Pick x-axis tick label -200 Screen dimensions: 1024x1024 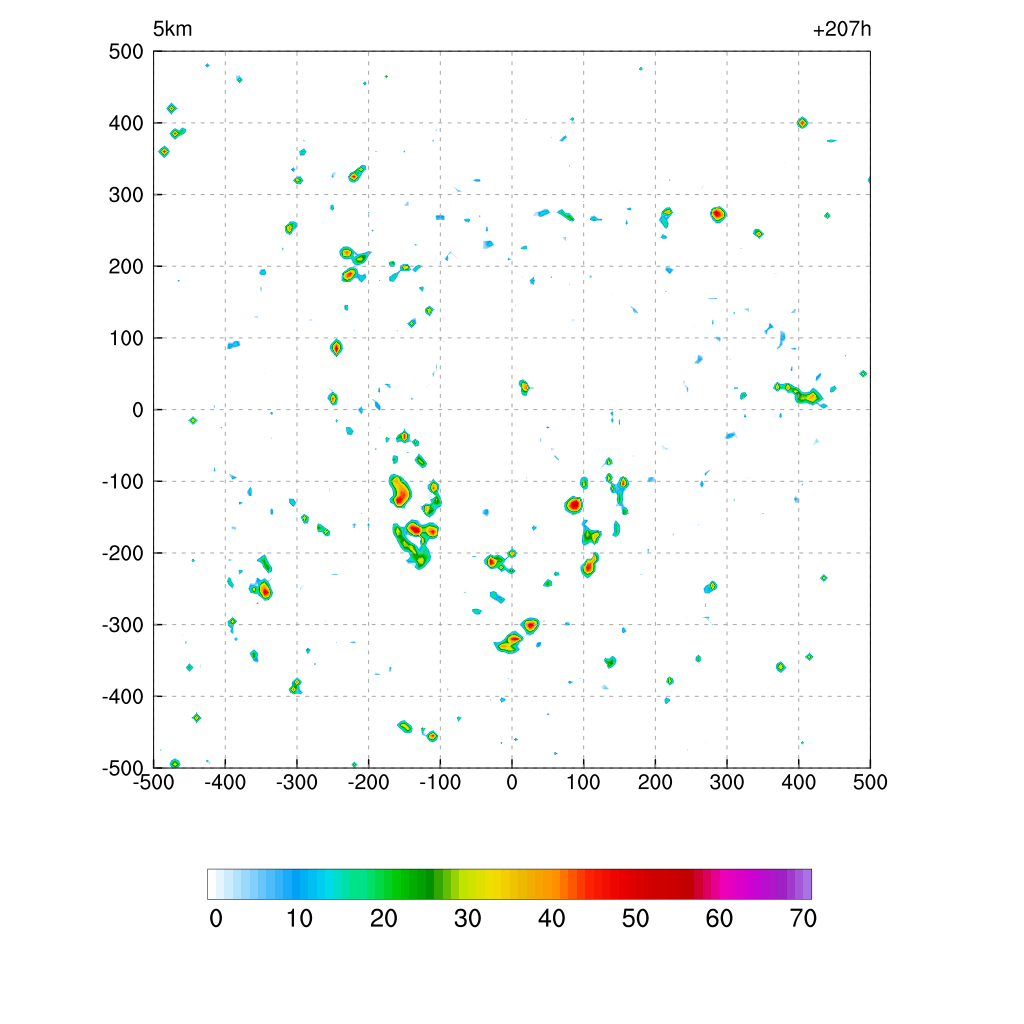[368, 782]
